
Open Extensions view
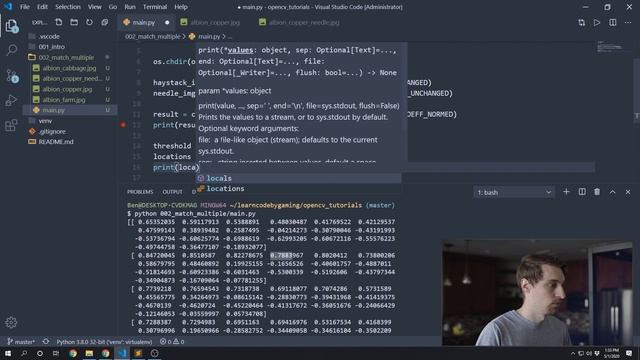11,125
